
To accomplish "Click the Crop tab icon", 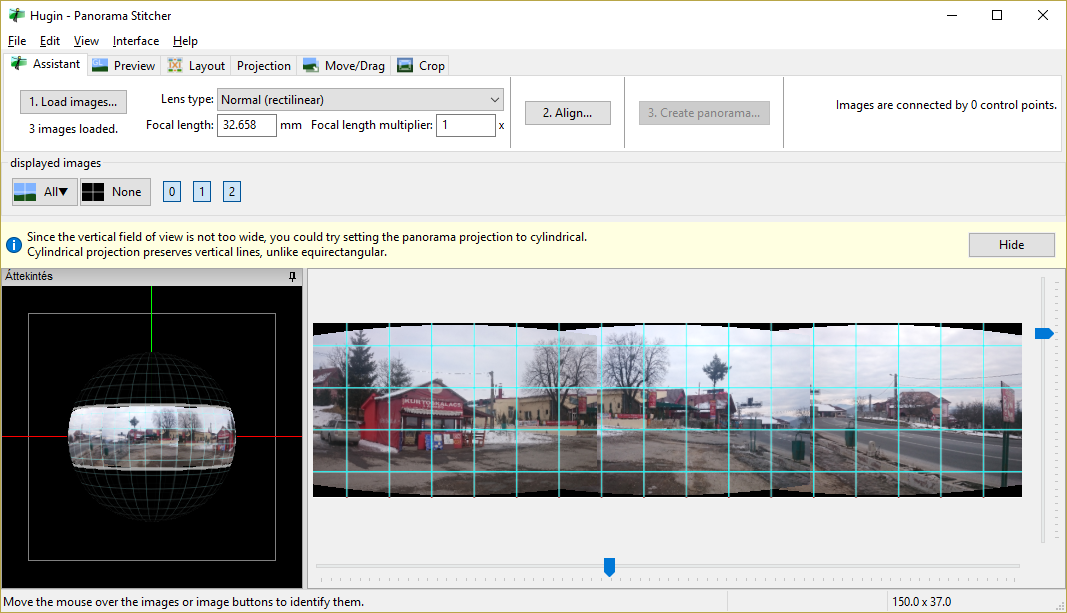I will [405, 66].
